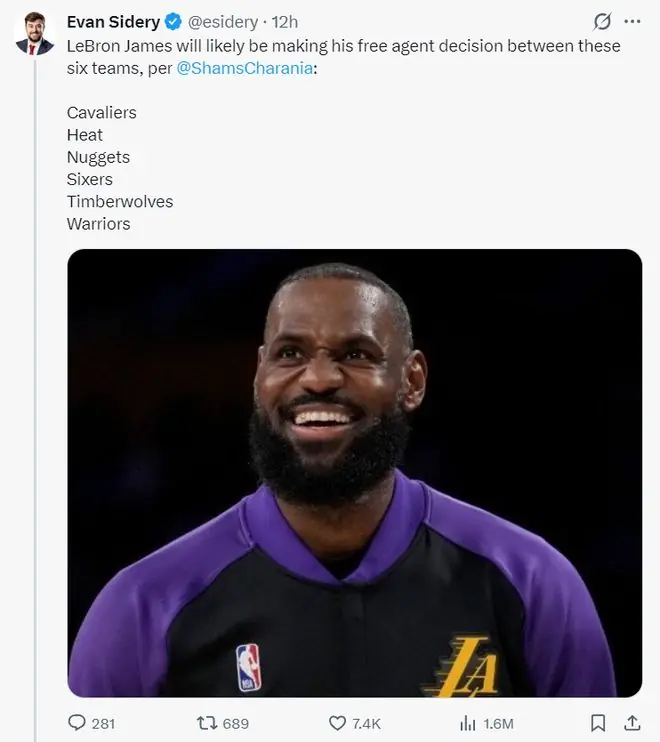
Task: Open the LeBron James photo
Action: pyautogui.click(x=354, y=473)
